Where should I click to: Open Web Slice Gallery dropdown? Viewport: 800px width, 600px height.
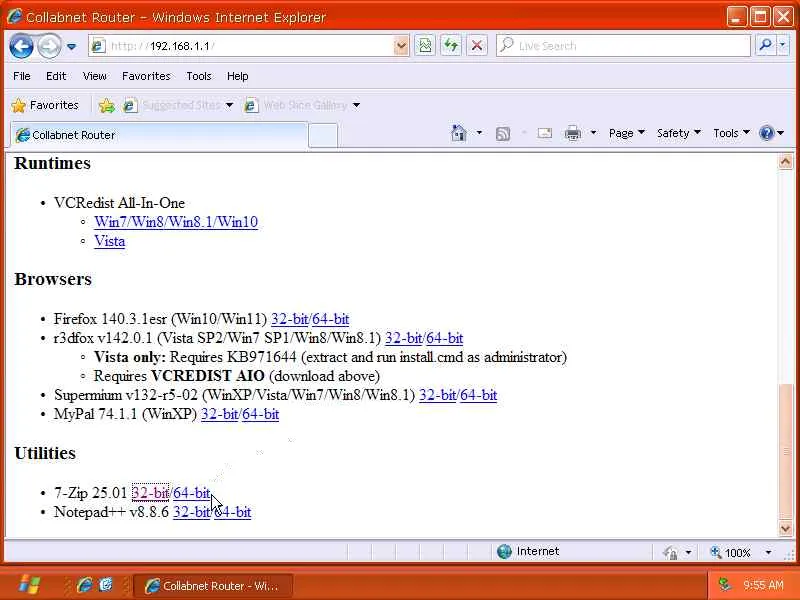tap(302, 105)
